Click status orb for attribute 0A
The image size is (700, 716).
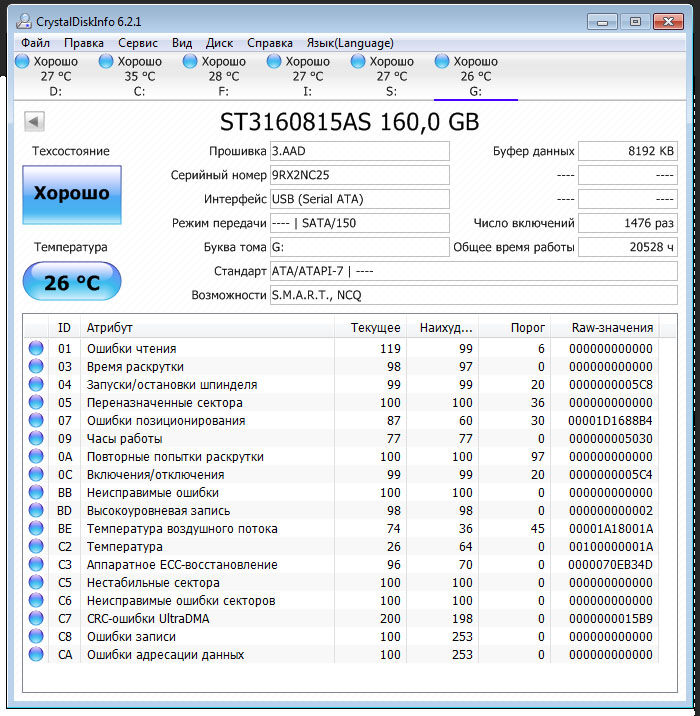(36, 456)
